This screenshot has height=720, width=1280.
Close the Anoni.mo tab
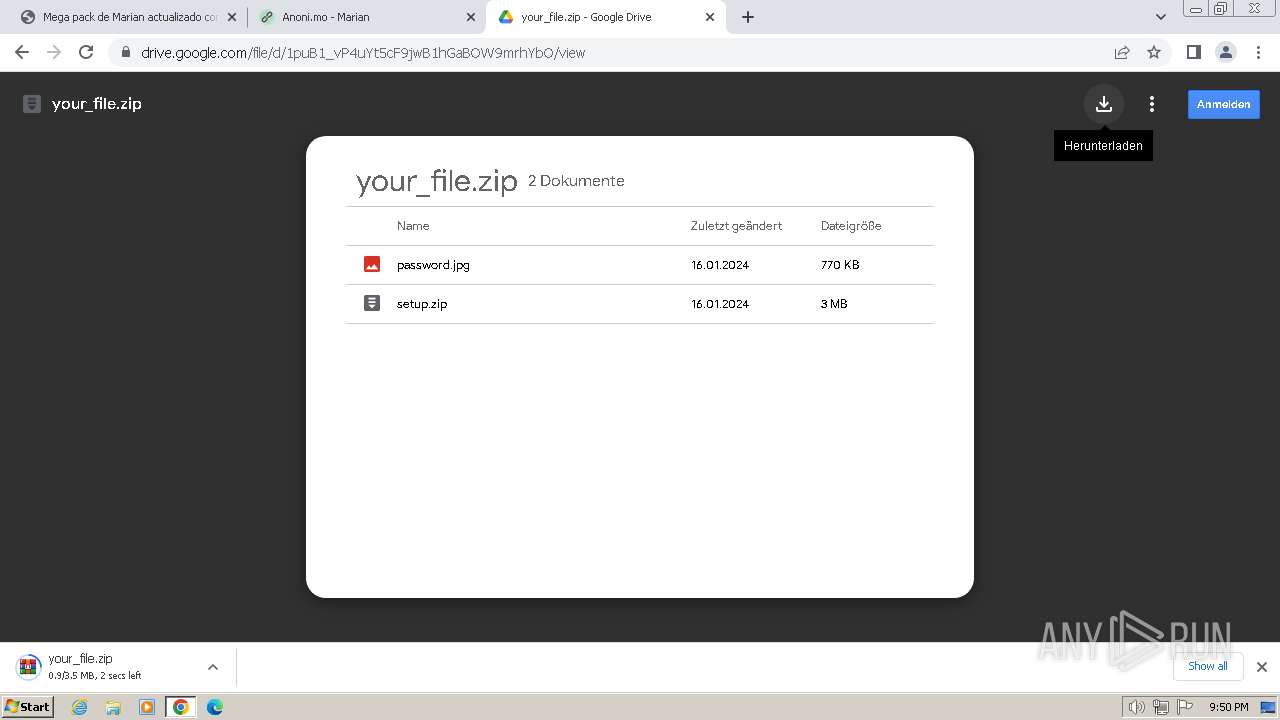[471, 17]
